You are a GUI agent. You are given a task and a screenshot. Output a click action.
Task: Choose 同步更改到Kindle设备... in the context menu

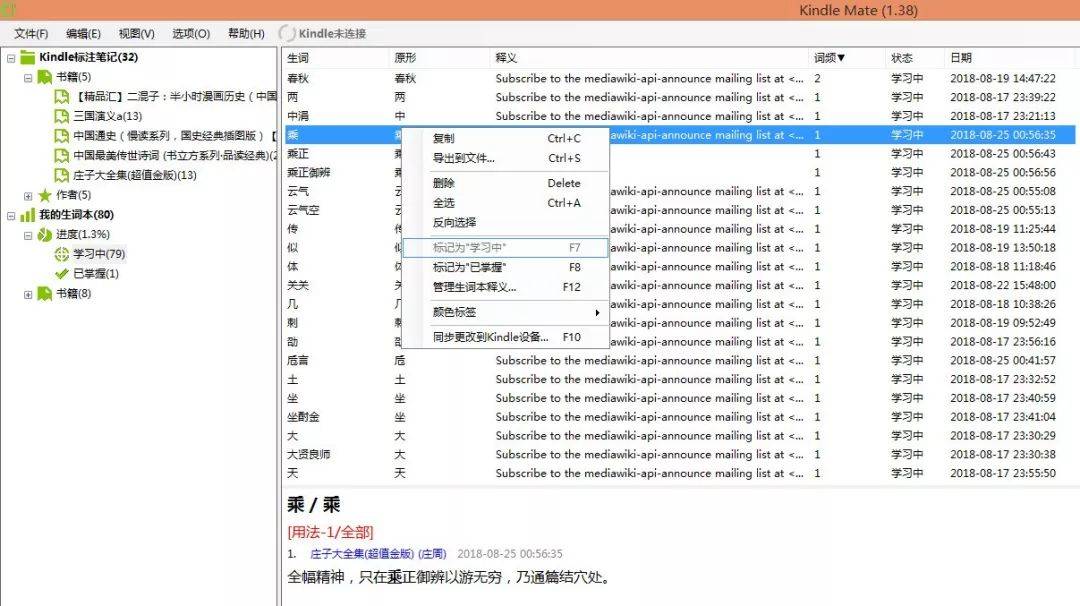[x=506, y=337]
